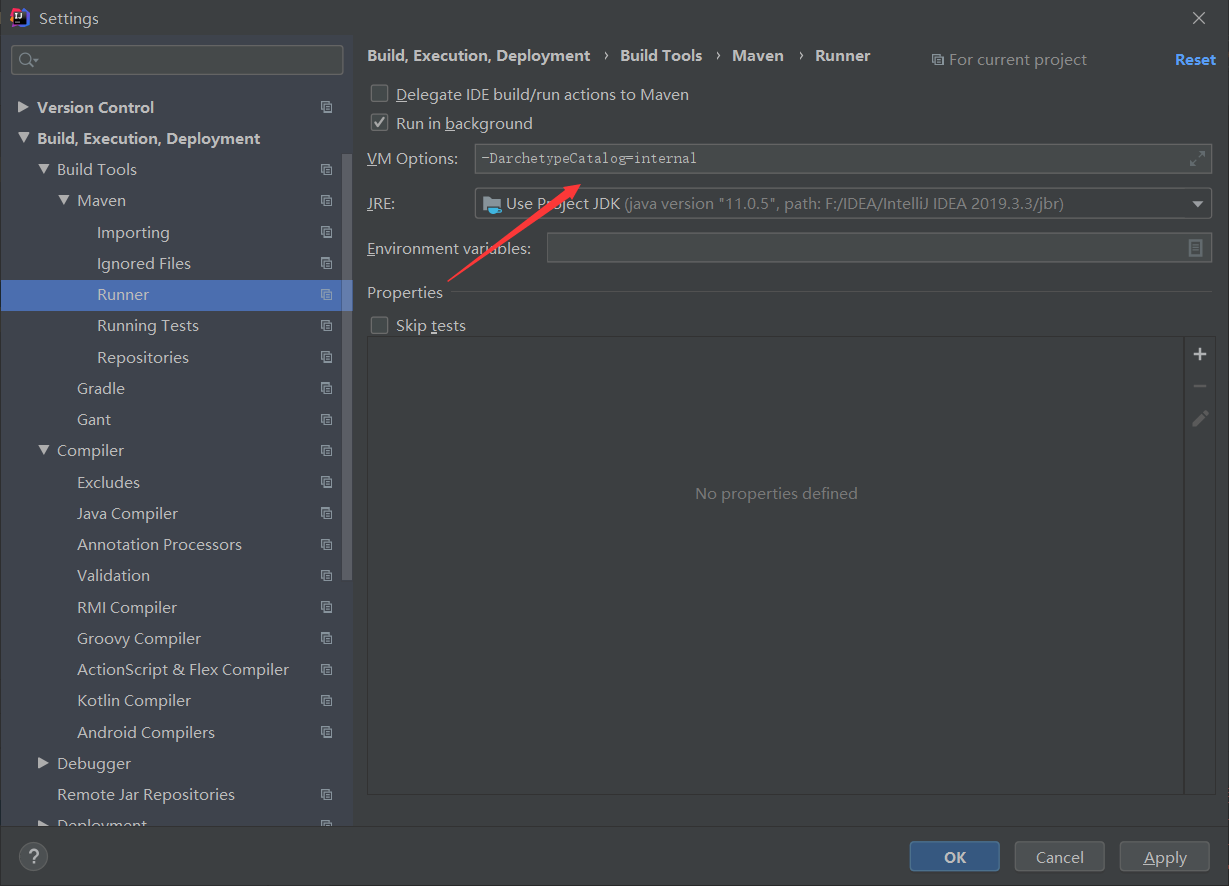The height and width of the screenshot is (886, 1229).
Task: Expand Version Control tree node
Action: [x=23, y=107]
